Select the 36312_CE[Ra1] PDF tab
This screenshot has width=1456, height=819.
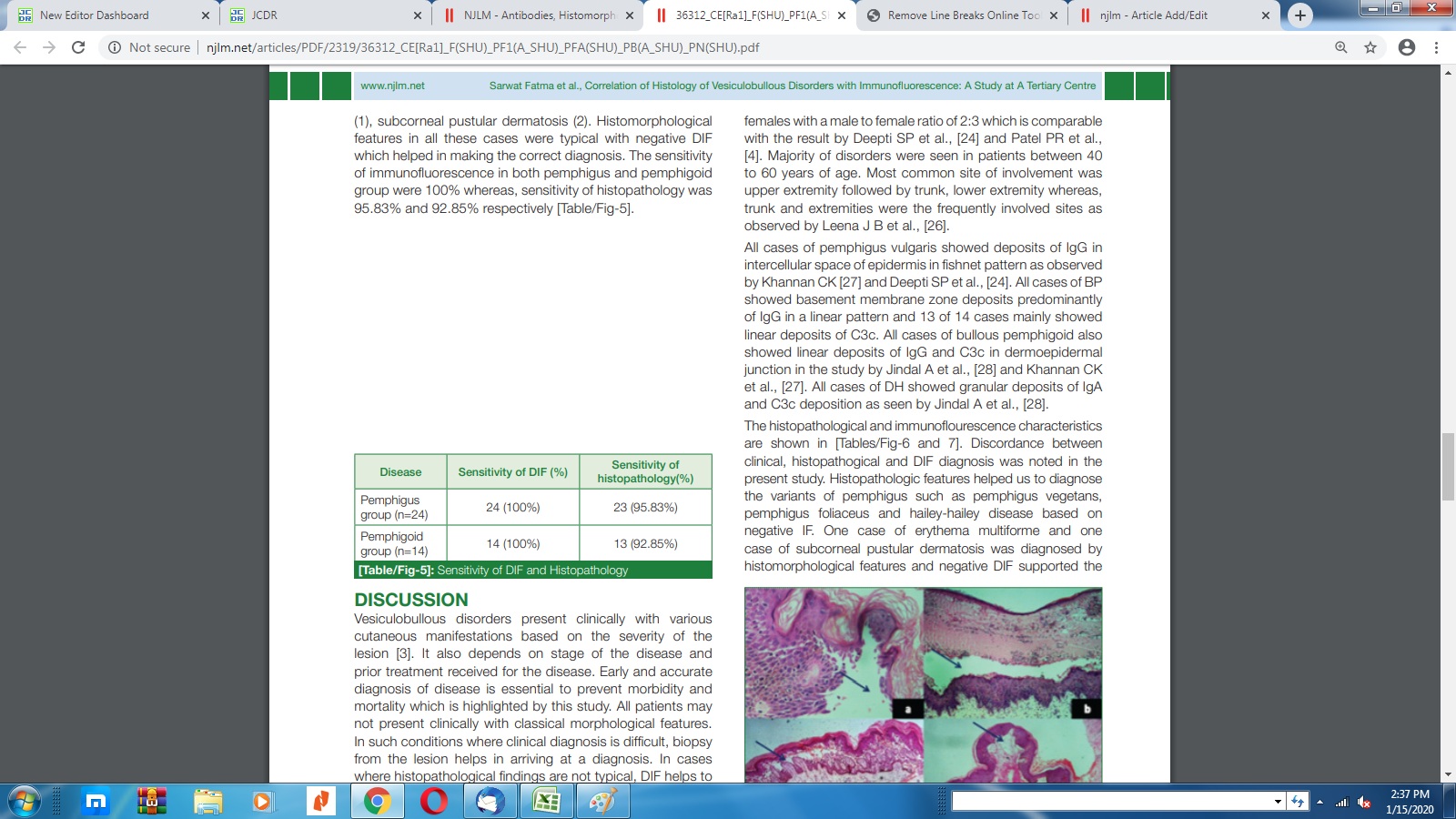click(x=751, y=15)
